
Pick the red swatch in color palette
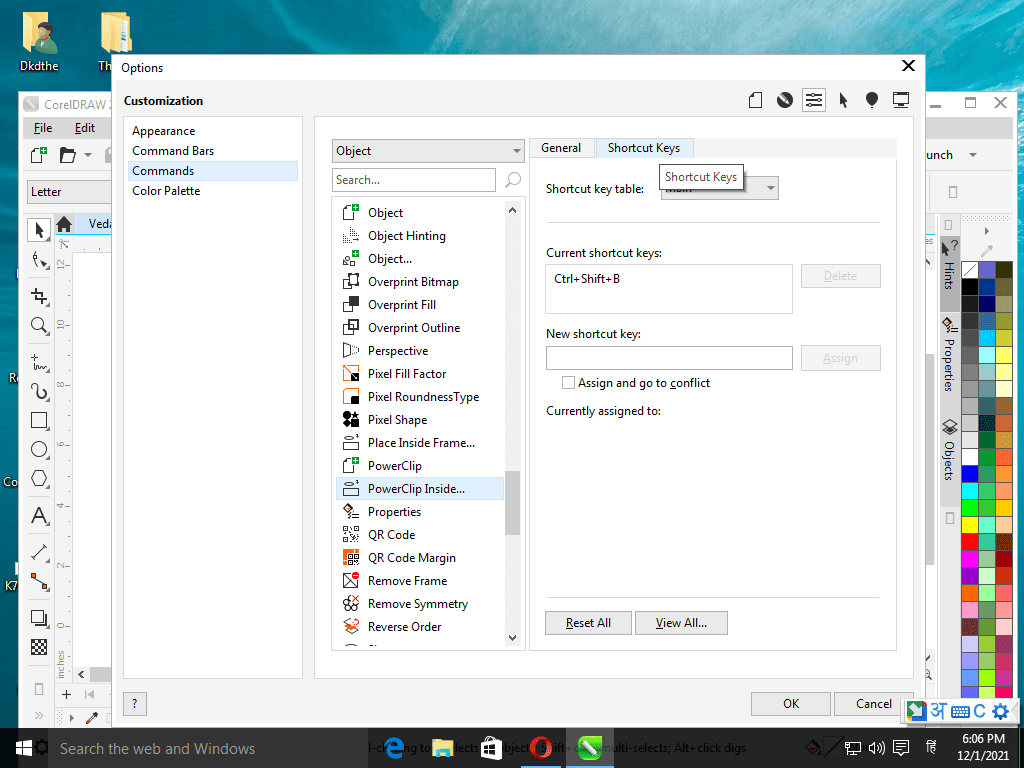(970, 541)
